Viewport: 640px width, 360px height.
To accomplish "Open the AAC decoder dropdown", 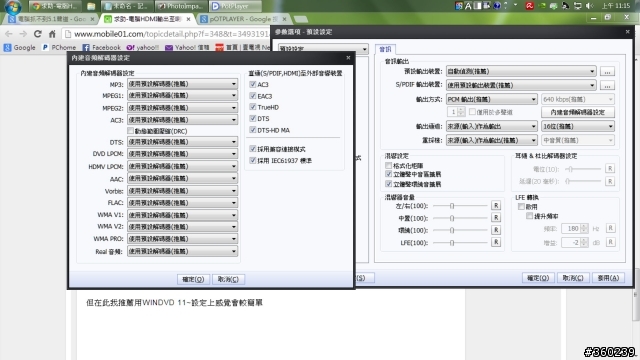I will coord(182,178).
